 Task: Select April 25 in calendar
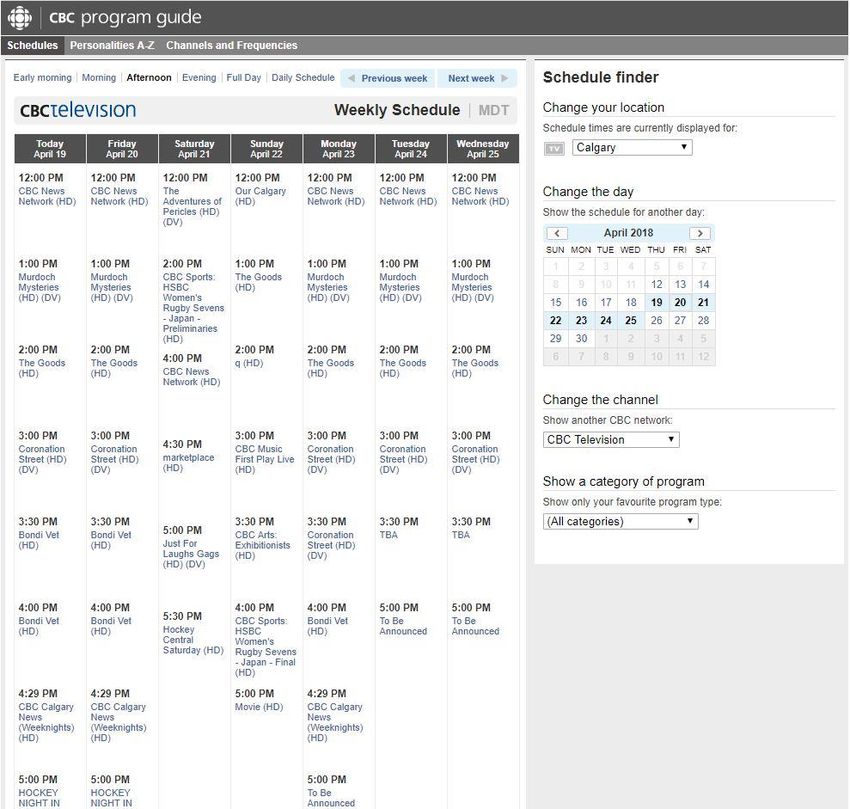click(x=631, y=320)
